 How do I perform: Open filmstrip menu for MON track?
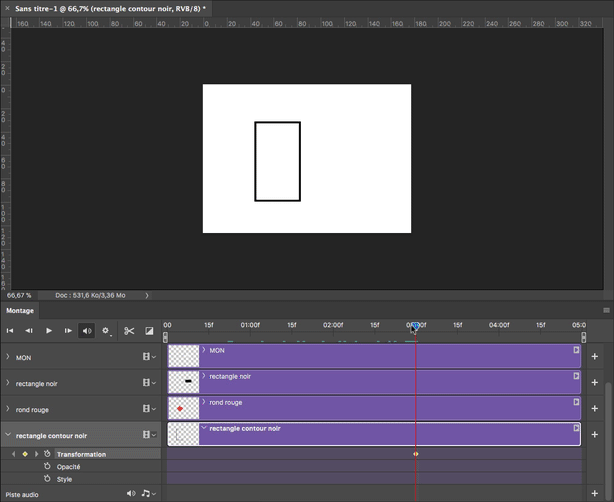tap(149, 357)
